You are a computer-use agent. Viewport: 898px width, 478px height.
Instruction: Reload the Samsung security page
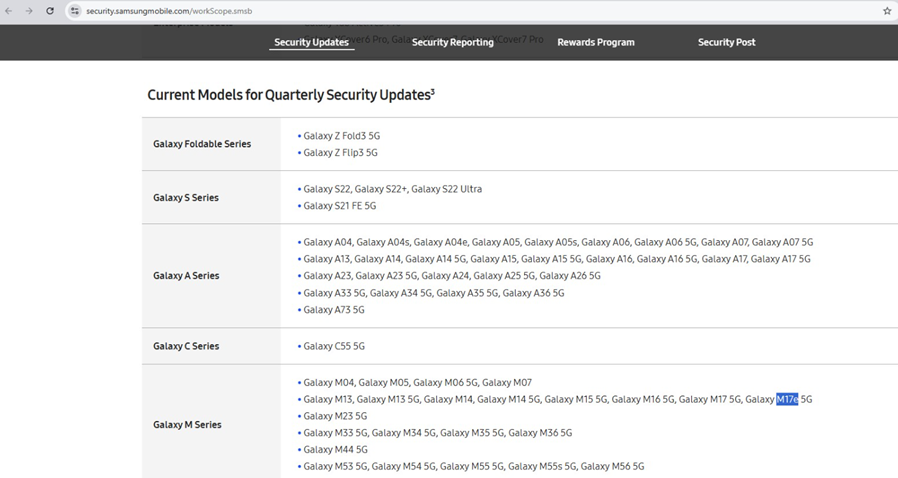[49, 11]
